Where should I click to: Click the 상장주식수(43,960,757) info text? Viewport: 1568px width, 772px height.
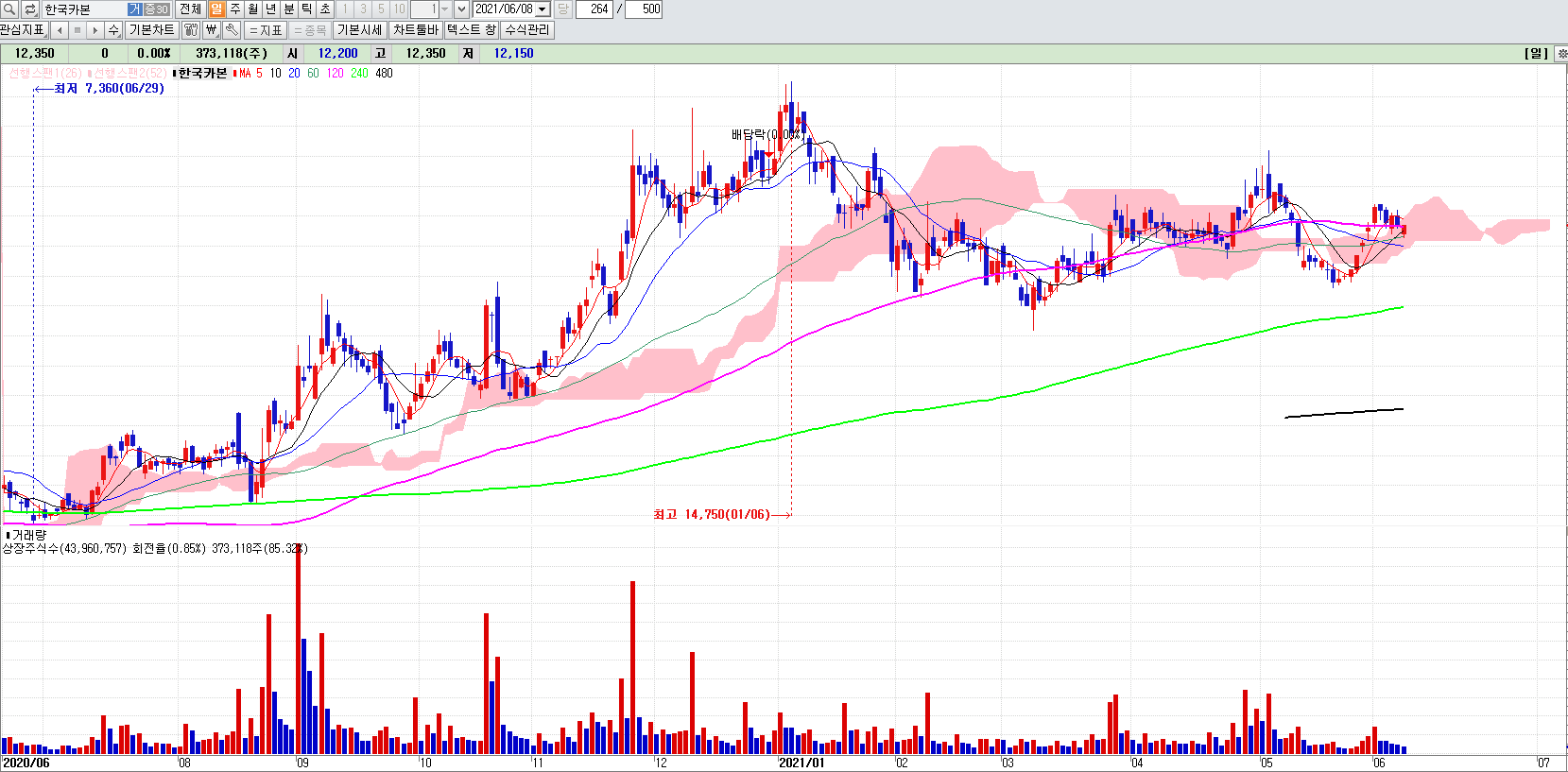pos(64,548)
